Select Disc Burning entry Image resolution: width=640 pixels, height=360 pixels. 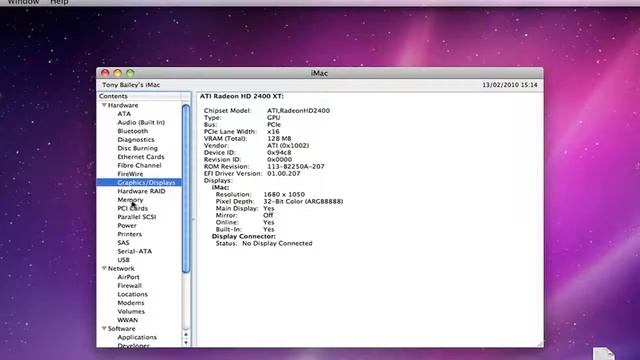point(138,148)
